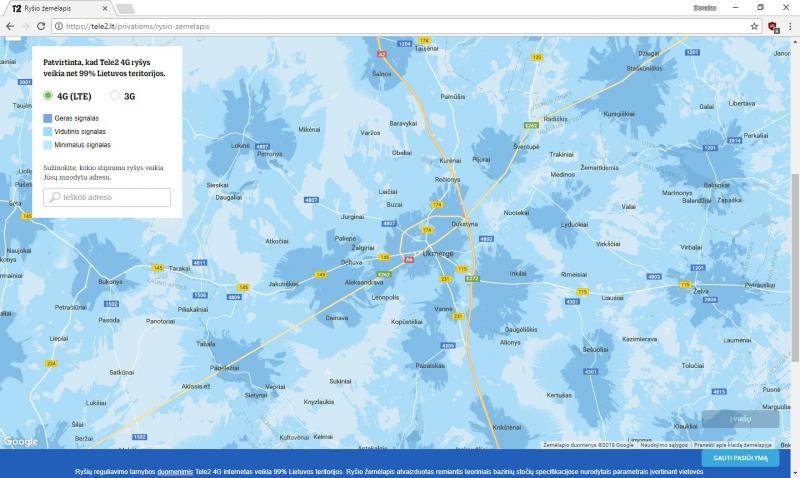Open the red shield extension icon

point(773,27)
